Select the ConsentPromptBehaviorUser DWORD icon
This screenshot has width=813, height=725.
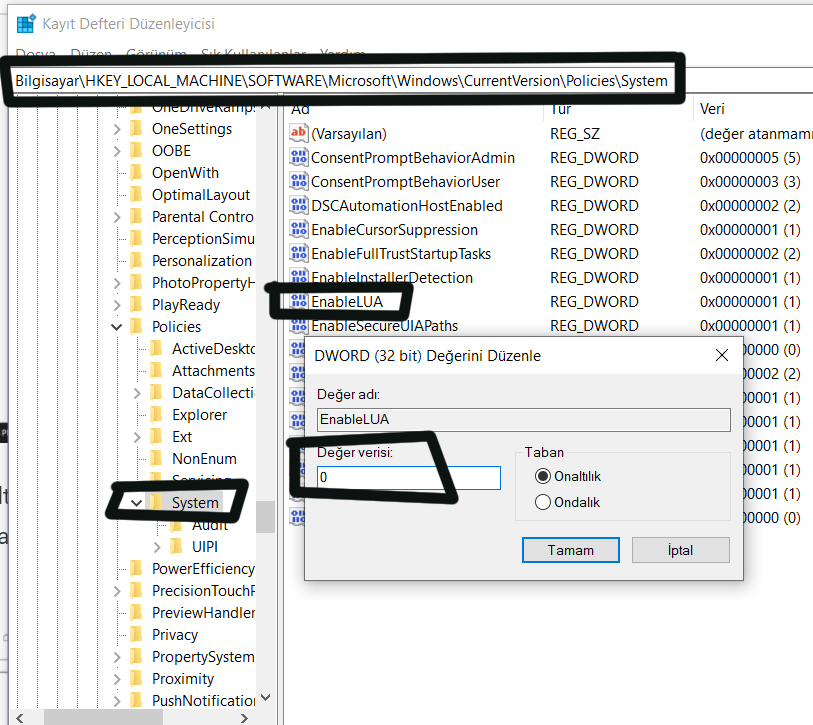[298, 182]
